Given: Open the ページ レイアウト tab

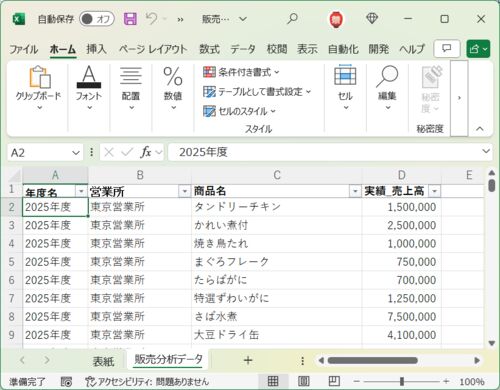Looking at the screenshot, I should (x=153, y=49).
